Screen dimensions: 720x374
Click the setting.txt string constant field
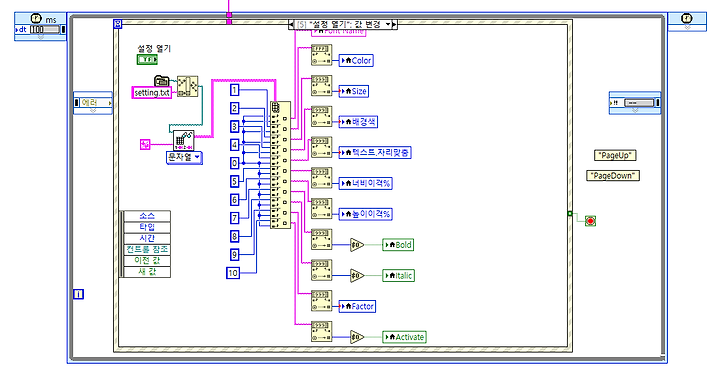tap(152, 93)
